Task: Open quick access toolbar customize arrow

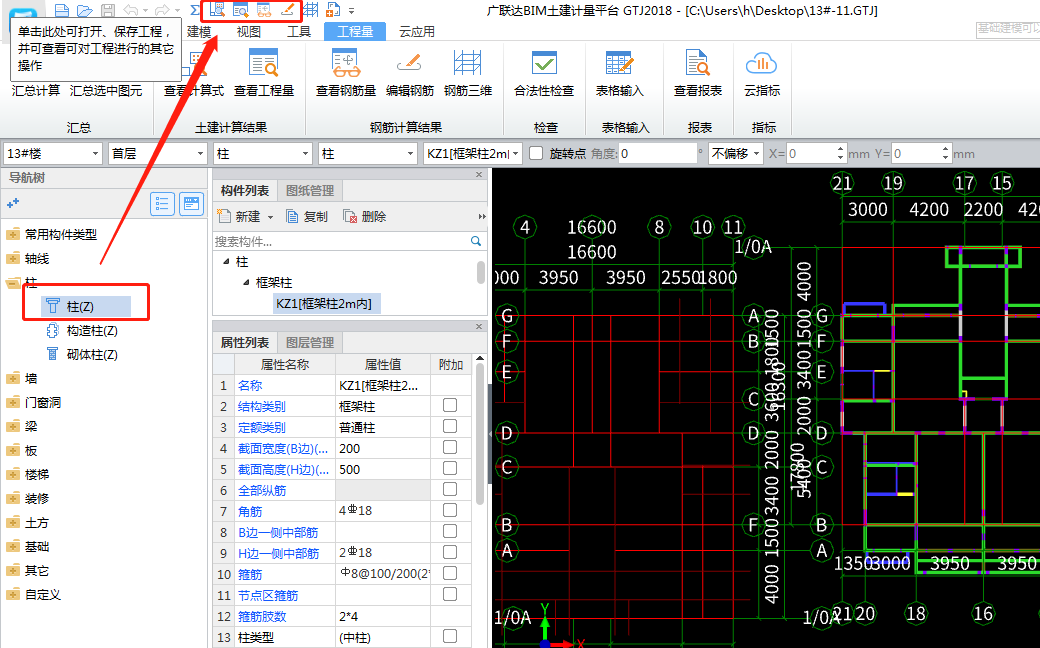Action: (x=352, y=11)
